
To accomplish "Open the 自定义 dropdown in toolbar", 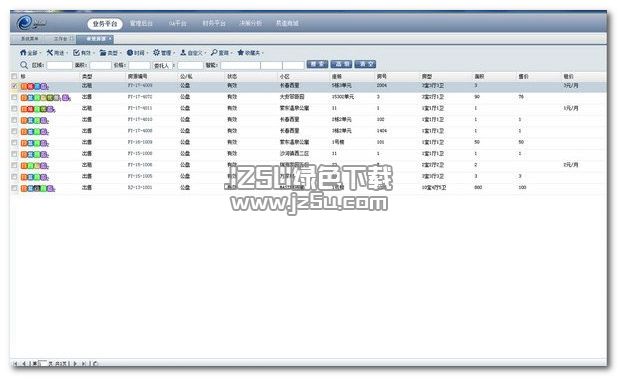I will 193,52.
